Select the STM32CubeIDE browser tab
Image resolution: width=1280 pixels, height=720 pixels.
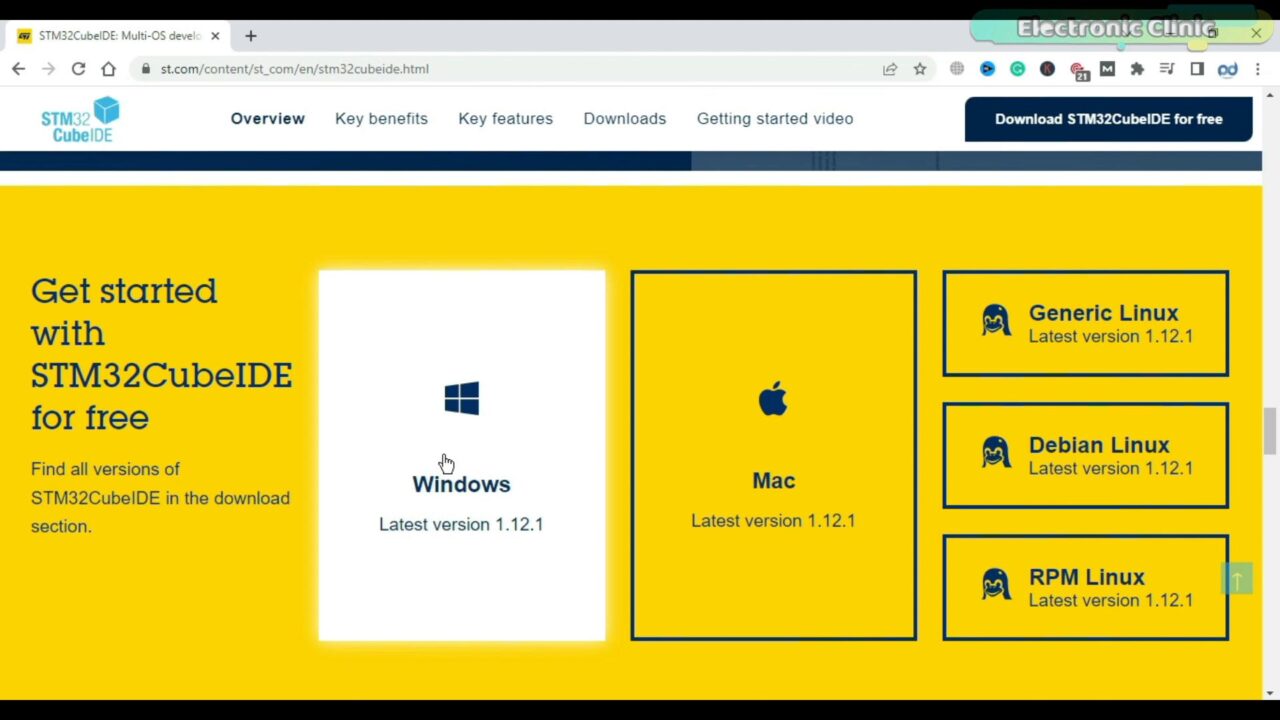pos(118,36)
